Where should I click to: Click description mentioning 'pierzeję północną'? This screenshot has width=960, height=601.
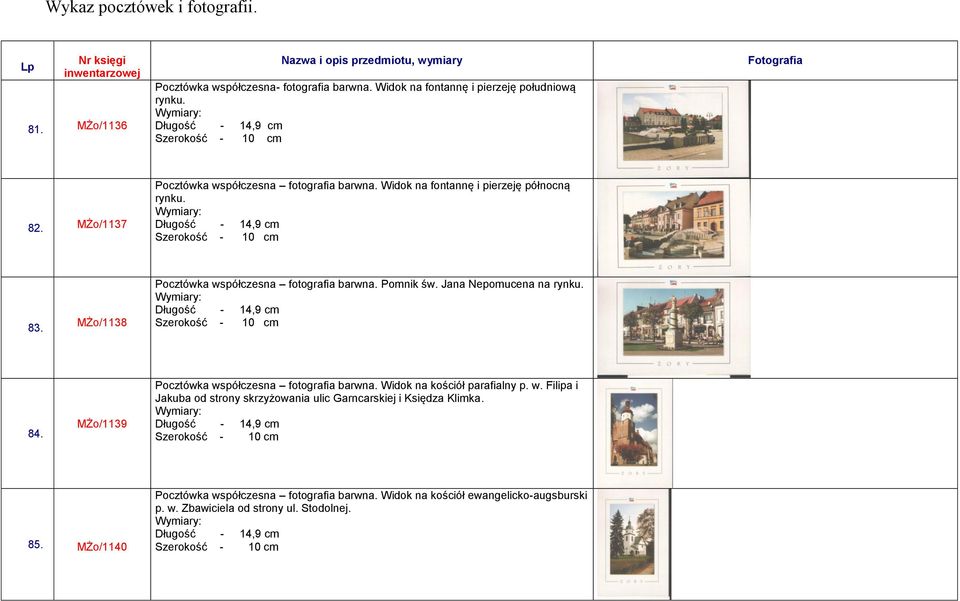362,192
